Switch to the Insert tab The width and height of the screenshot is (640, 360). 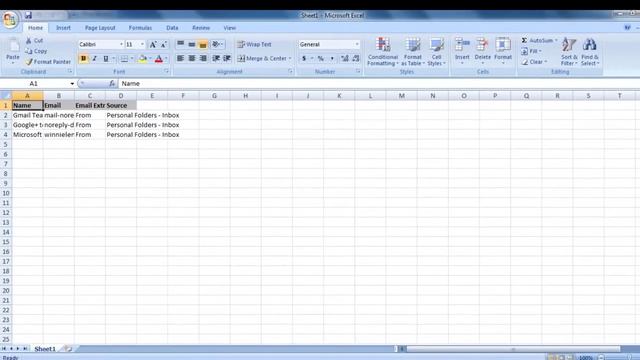tap(63, 28)
